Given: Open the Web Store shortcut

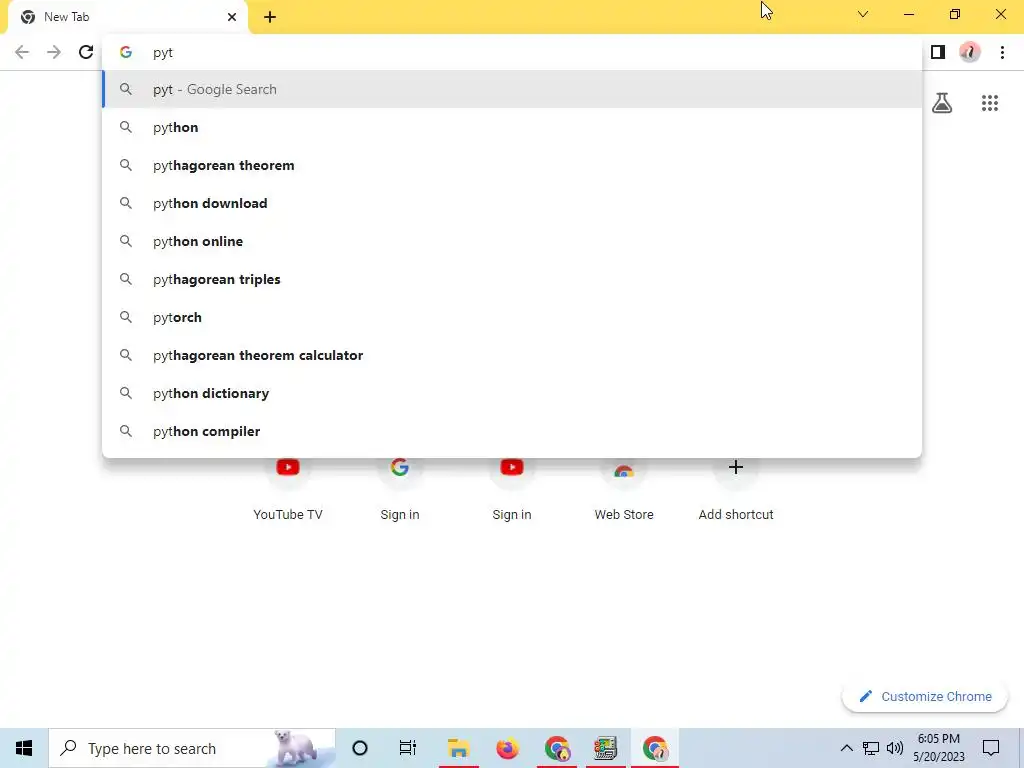Looking at the screenshot, I should 624,490.
